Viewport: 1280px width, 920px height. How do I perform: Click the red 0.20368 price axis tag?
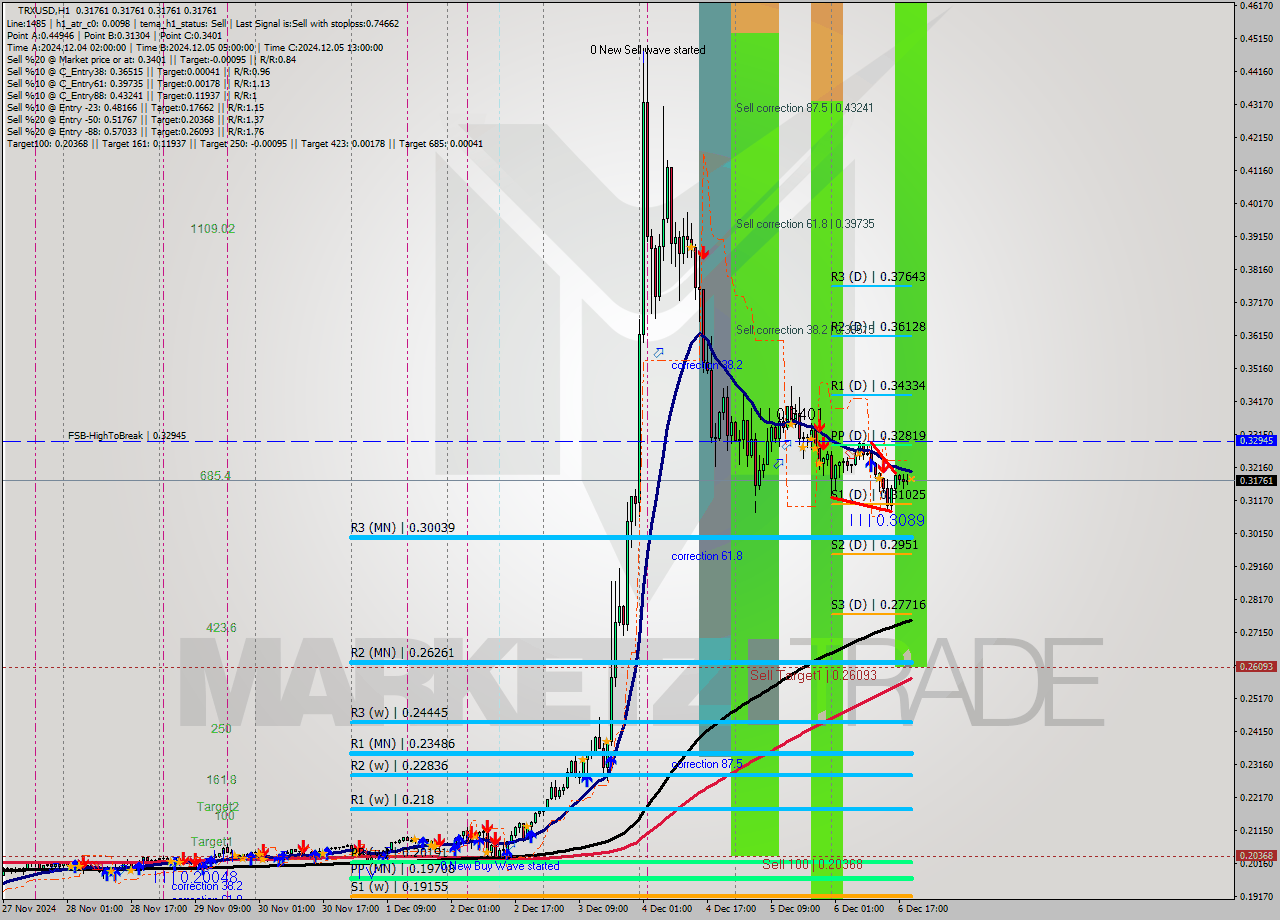(1257, 855)
